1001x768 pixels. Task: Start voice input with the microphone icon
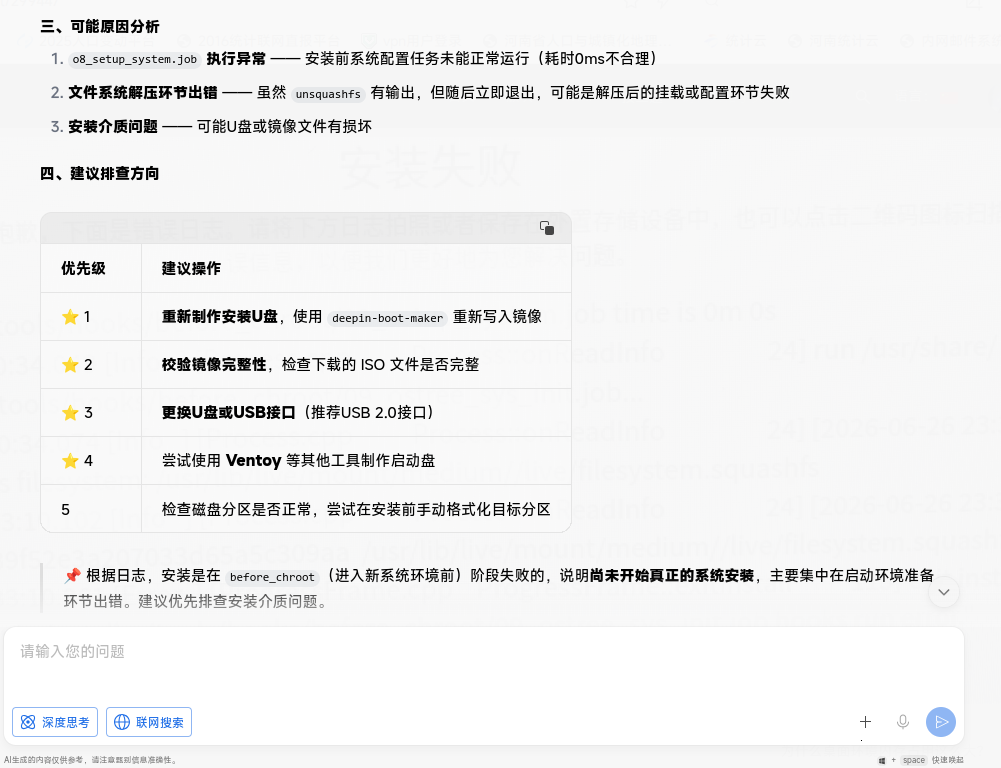[903, 721]
